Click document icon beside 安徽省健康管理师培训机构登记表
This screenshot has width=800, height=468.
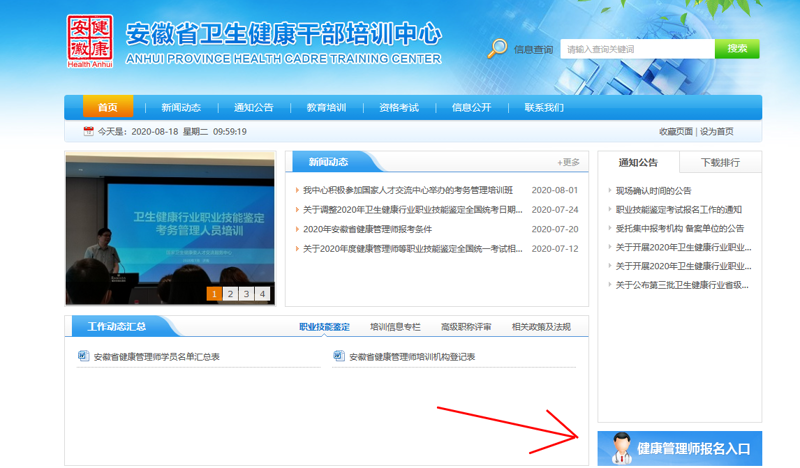pos(339,356)
